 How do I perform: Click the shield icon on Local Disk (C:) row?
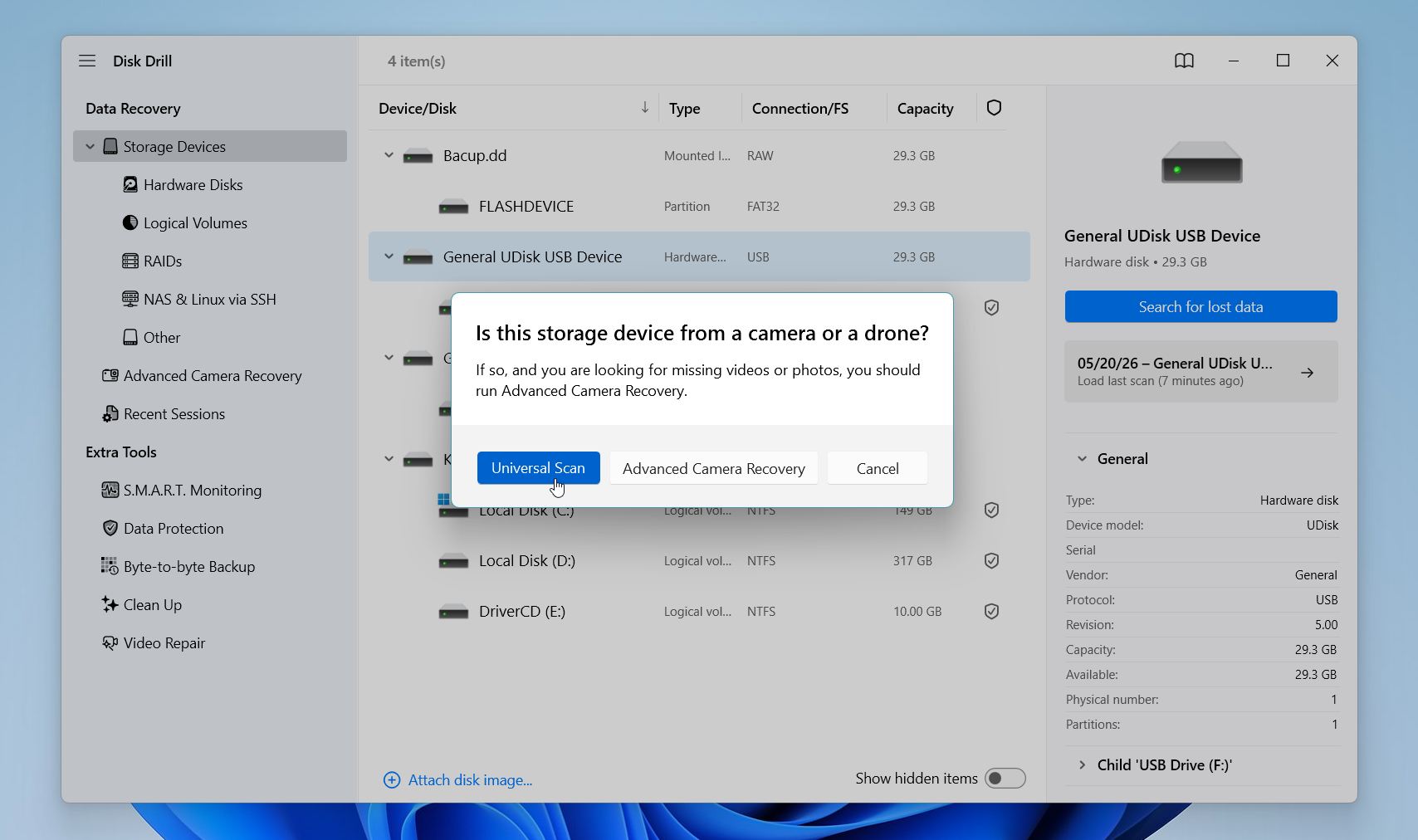tap(991, 510)
